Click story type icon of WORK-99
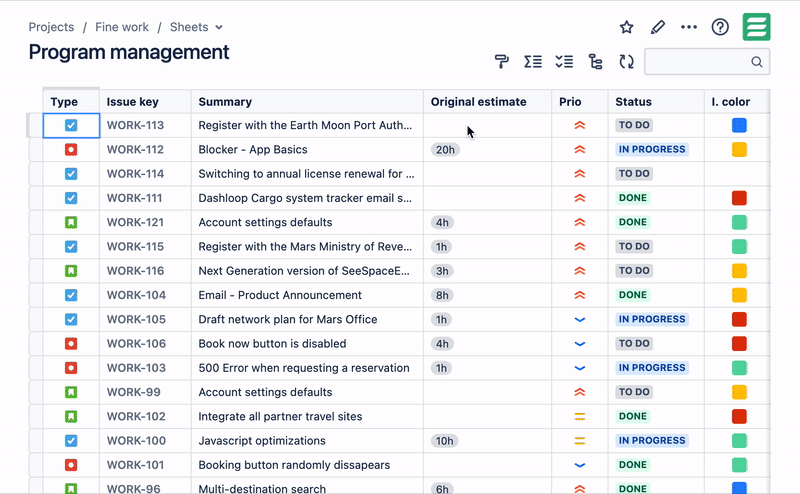This screenshot has height=494, width=800. [x=71, y=392]
